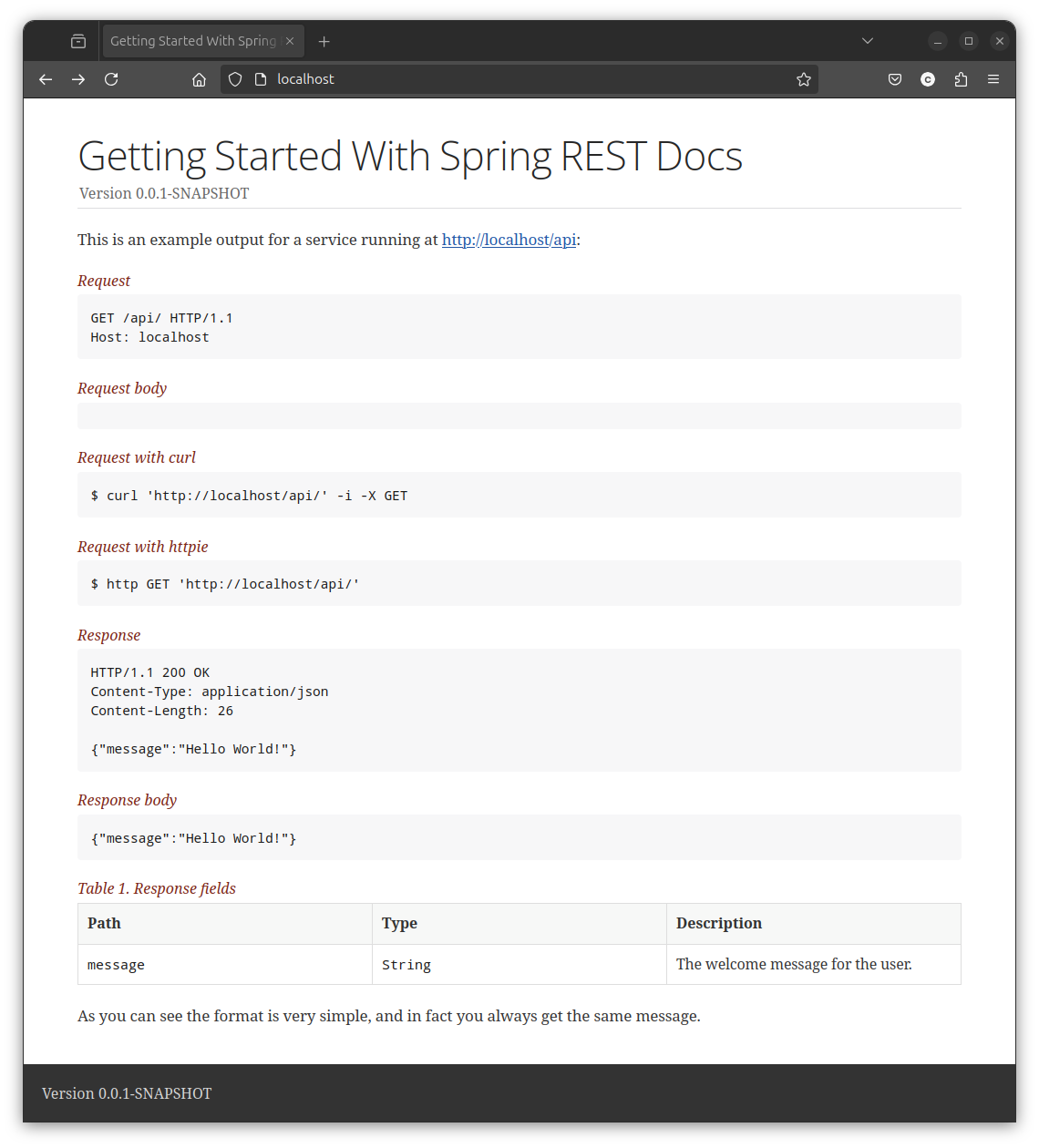Click JSON message in Response body block
Viewport: 1039px width, 1148px height.
[x=193, y=838]
